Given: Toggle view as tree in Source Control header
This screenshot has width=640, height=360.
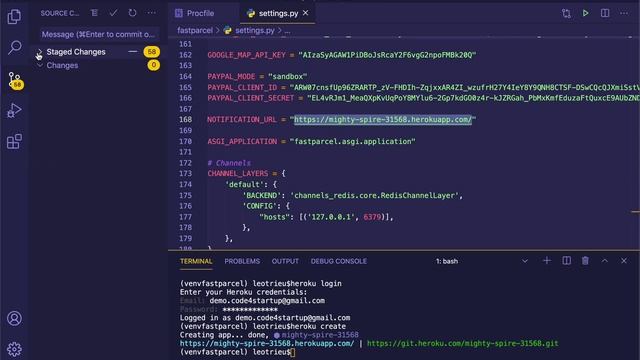Looking at the screenshot, I should pyautogui.click(x=94, y=13).
